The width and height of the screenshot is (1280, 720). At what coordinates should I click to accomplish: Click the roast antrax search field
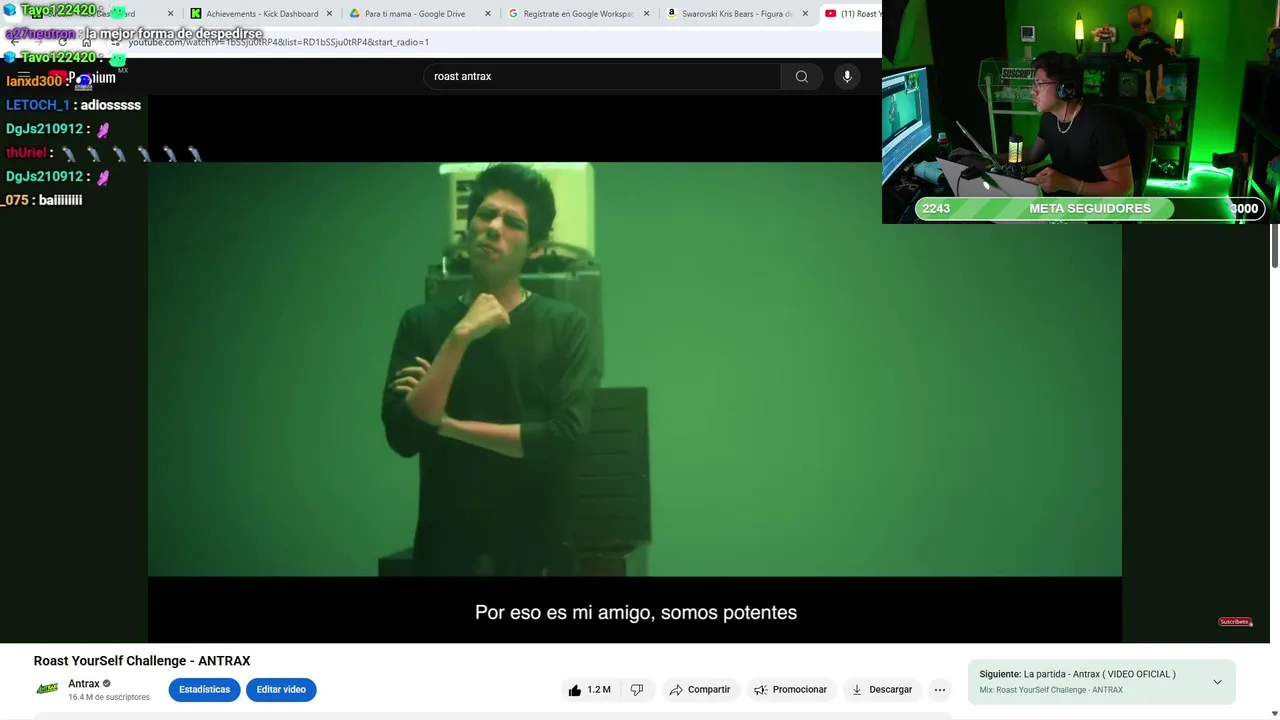(602, 76)
